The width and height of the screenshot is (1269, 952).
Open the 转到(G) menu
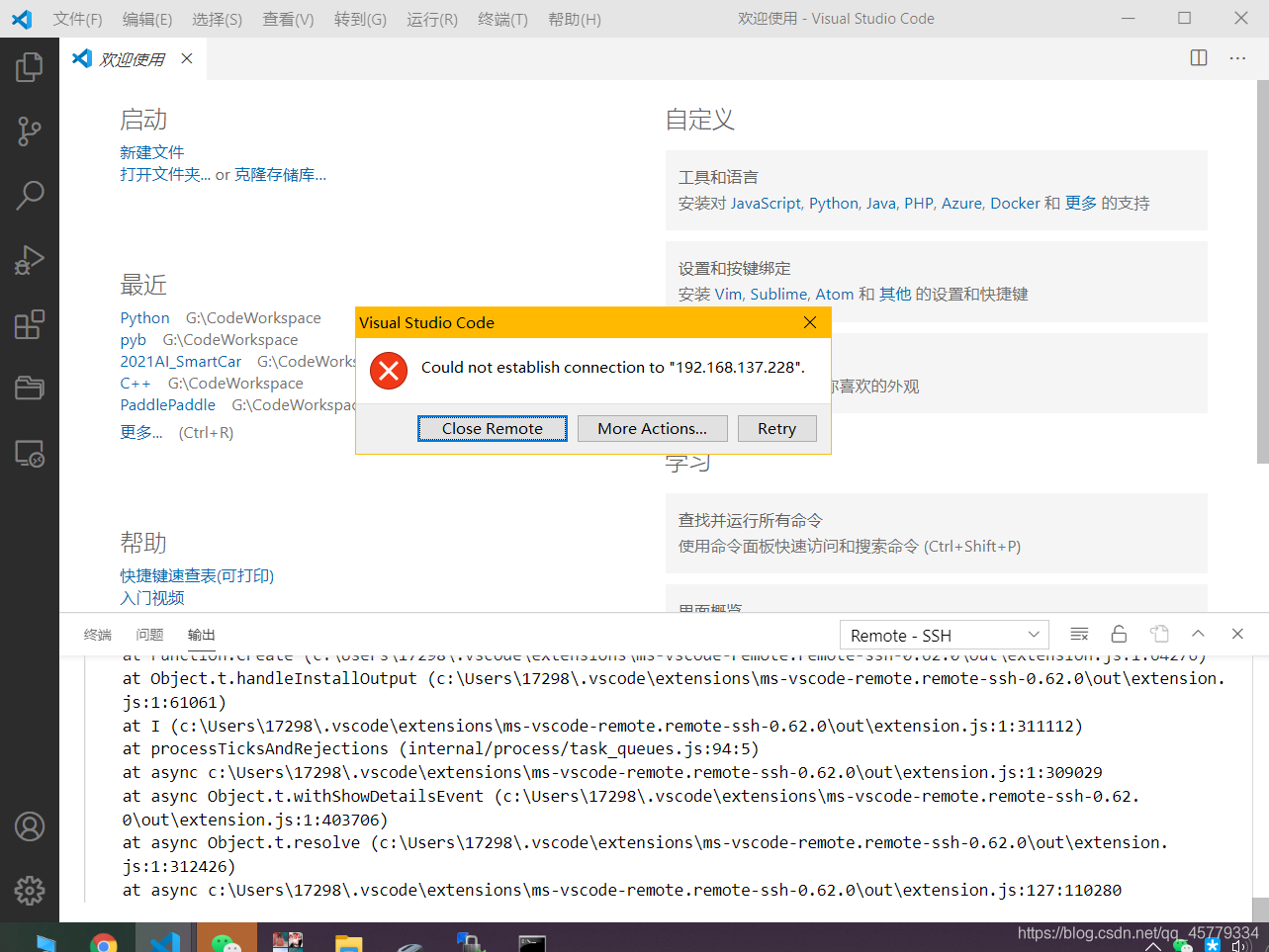click(x=360, y=19)
